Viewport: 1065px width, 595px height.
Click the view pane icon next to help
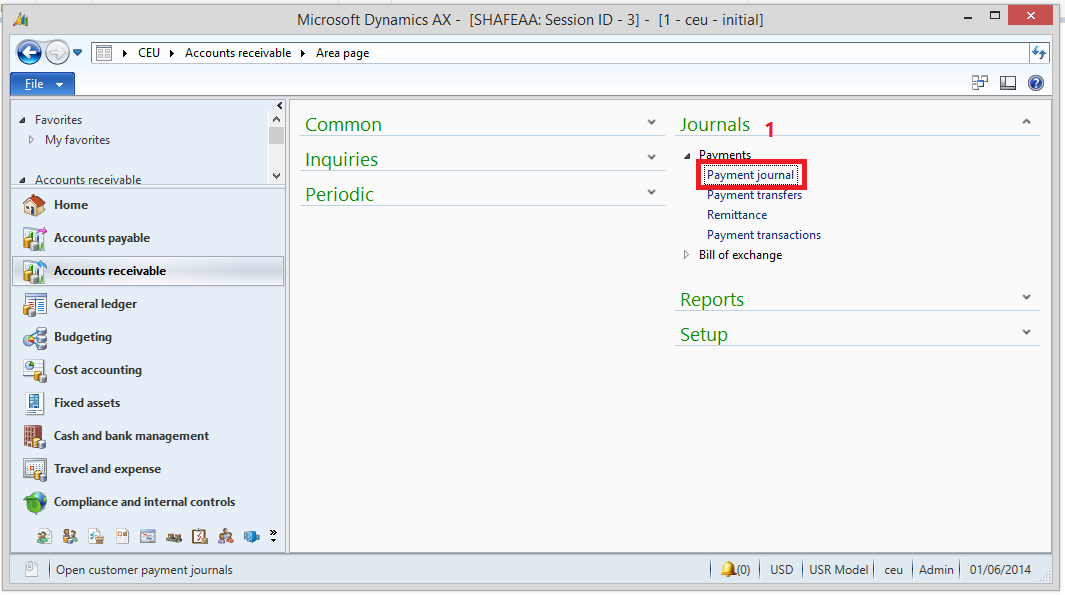1008,83
